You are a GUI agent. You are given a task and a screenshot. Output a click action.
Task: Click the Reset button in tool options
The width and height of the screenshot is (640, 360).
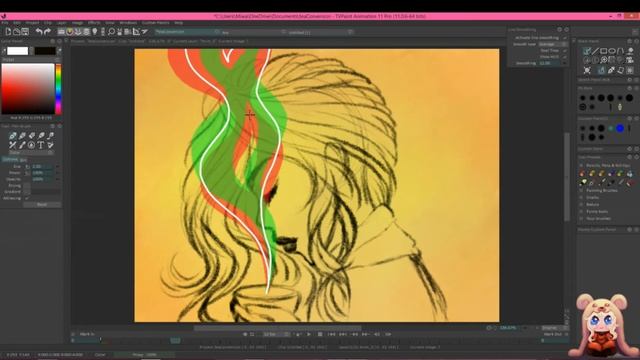(x=42, y=204)
